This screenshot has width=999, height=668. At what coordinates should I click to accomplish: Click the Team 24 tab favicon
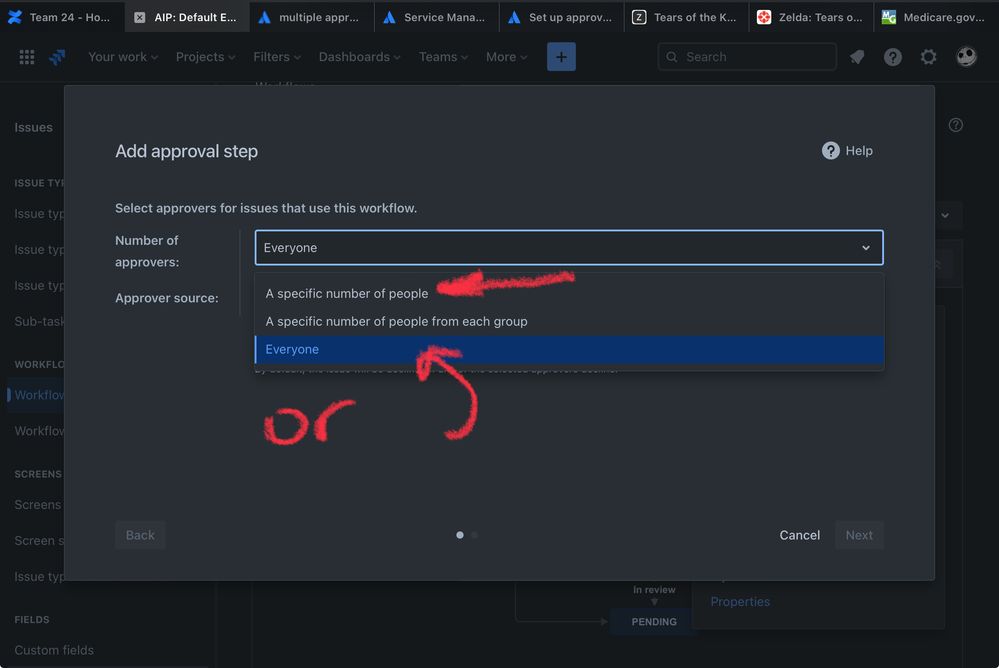(15, 17)
